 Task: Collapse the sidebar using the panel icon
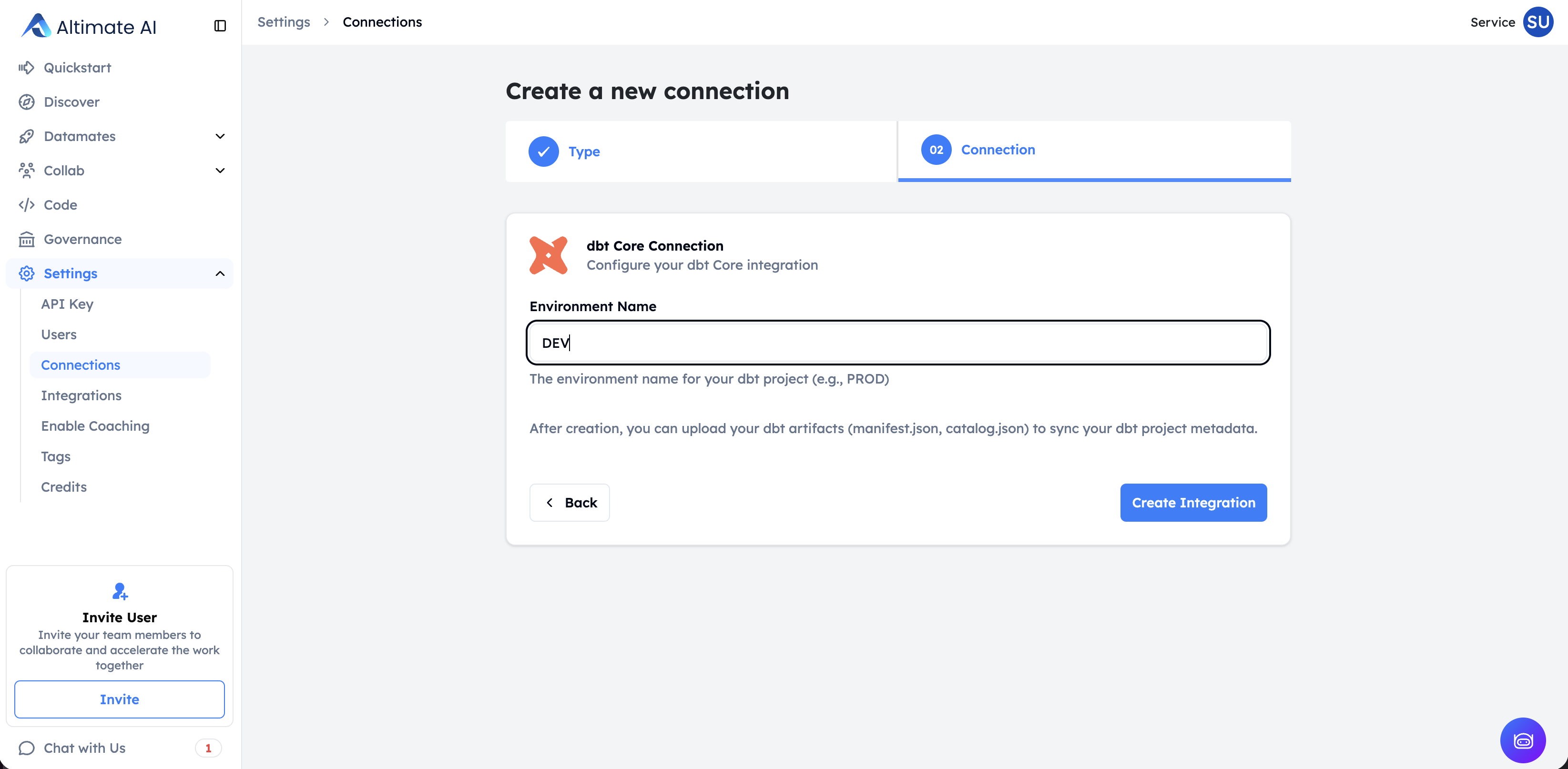tap(220, 26)
